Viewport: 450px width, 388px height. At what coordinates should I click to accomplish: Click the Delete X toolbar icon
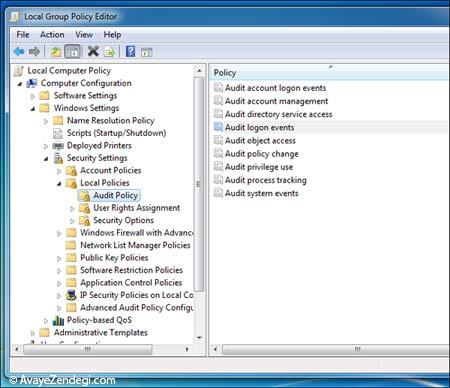click(93, 51)
